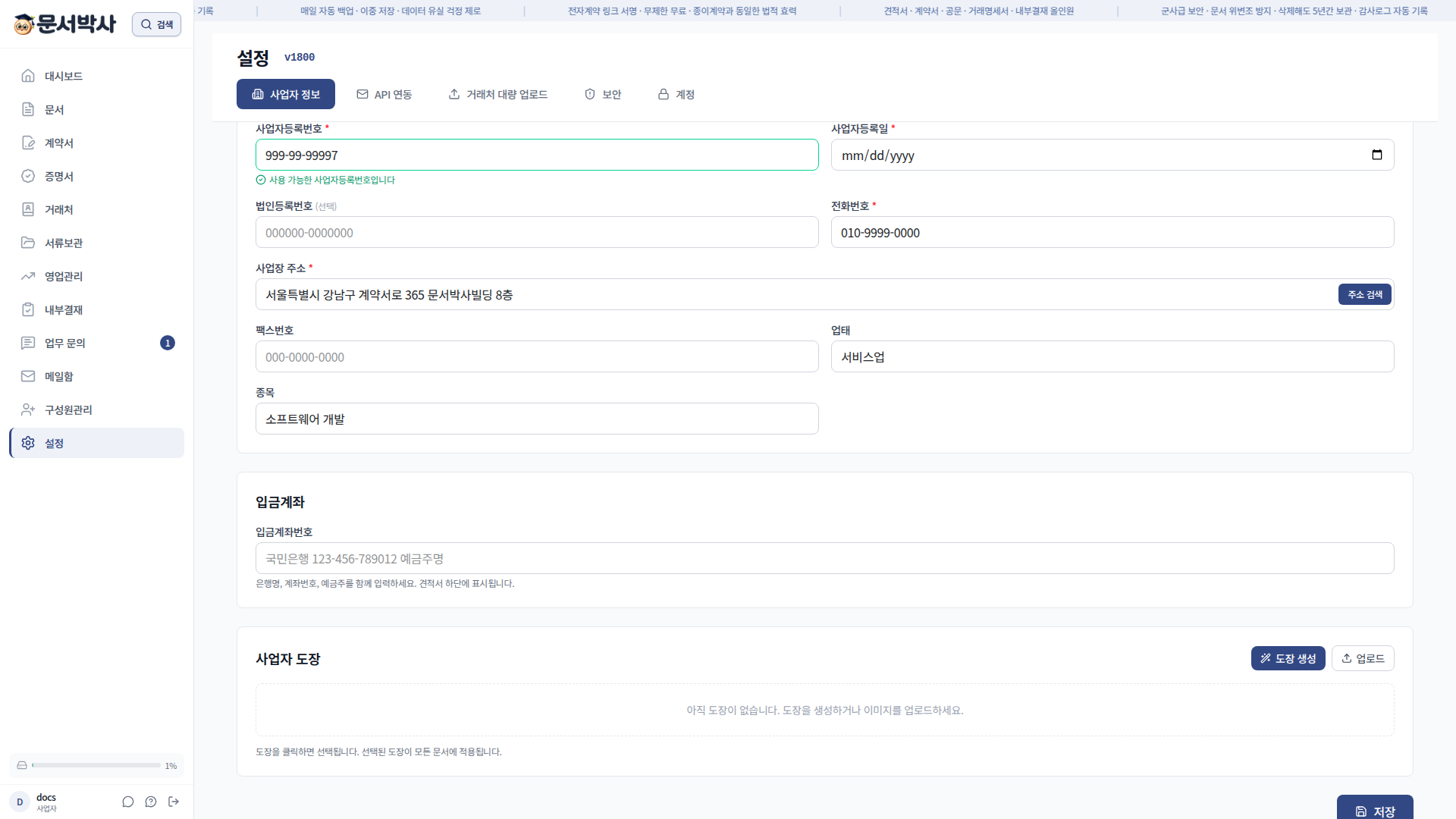Click the 검색 button
This screenshot has width=1456, height=819.
156,24
